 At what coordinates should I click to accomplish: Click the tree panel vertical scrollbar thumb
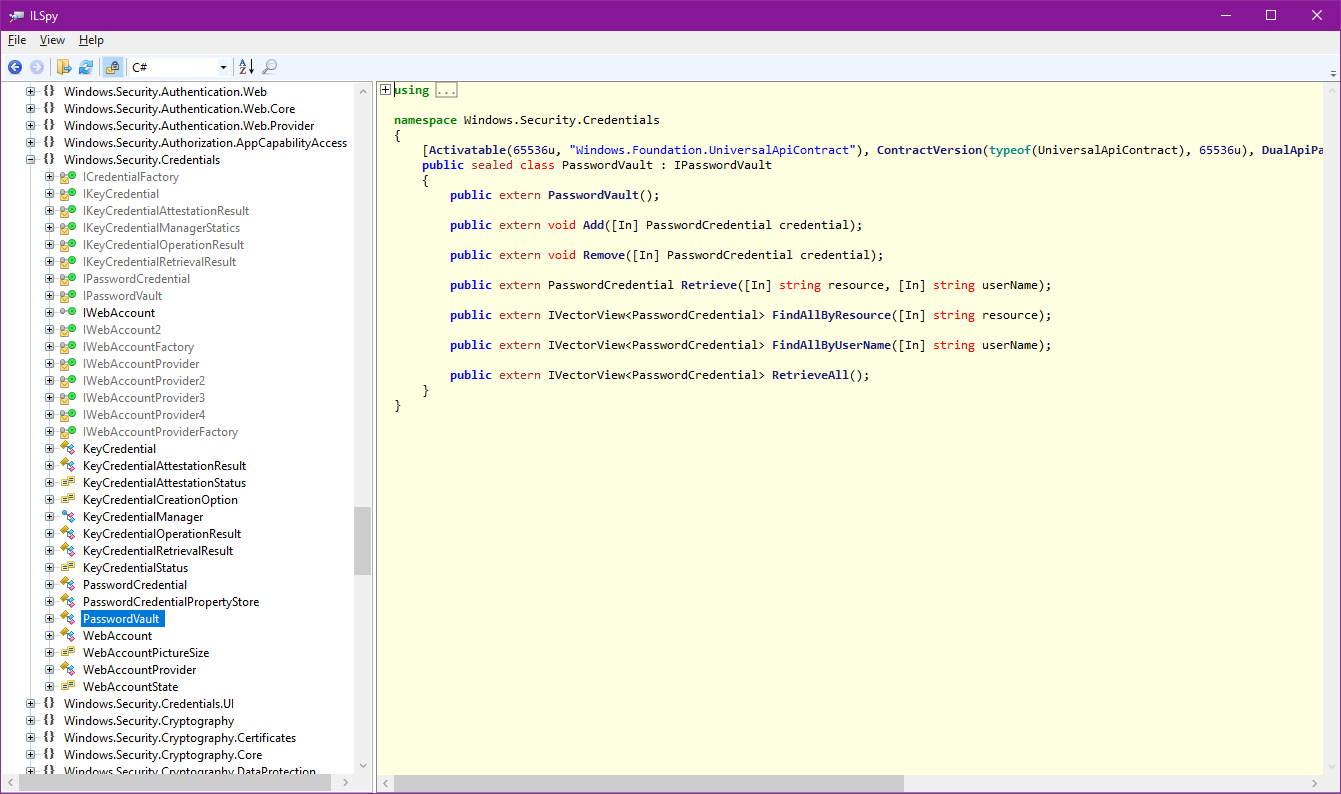(x=362, y=540)
